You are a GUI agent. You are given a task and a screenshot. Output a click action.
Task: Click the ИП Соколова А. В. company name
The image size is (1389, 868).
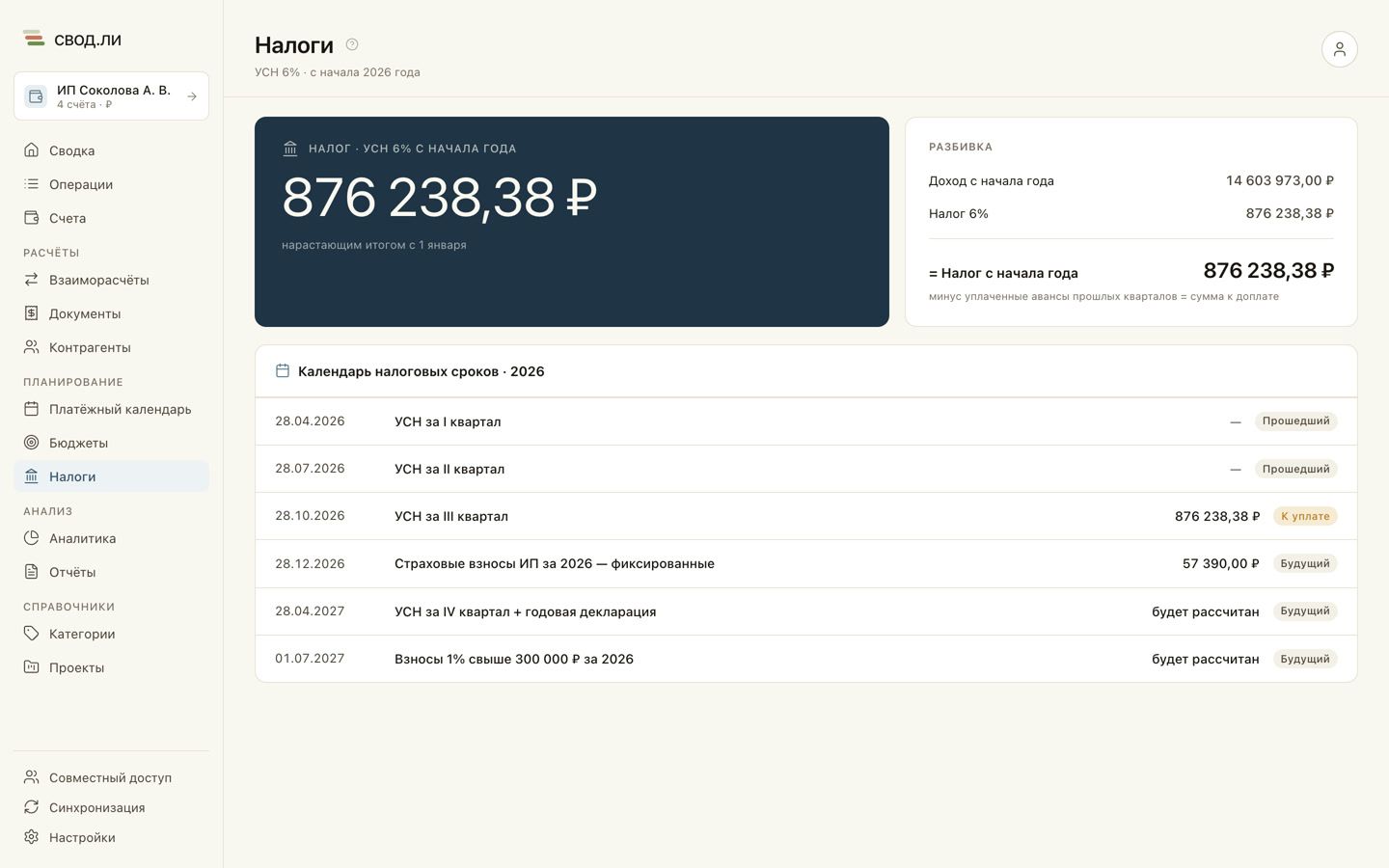[114, 90]
